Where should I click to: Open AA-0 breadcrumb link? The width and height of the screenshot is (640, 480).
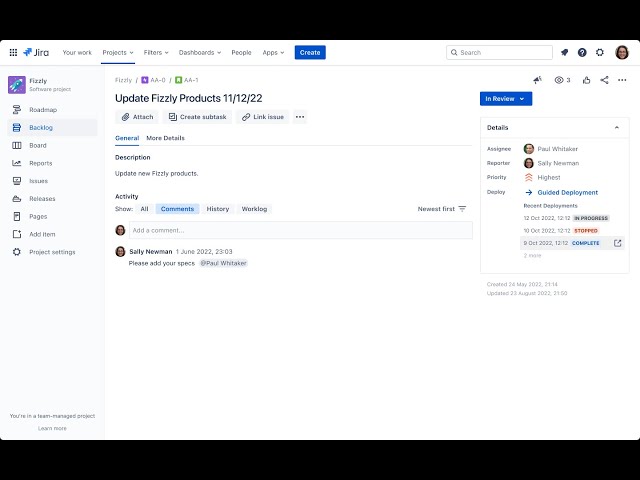[x=153, y=80]
